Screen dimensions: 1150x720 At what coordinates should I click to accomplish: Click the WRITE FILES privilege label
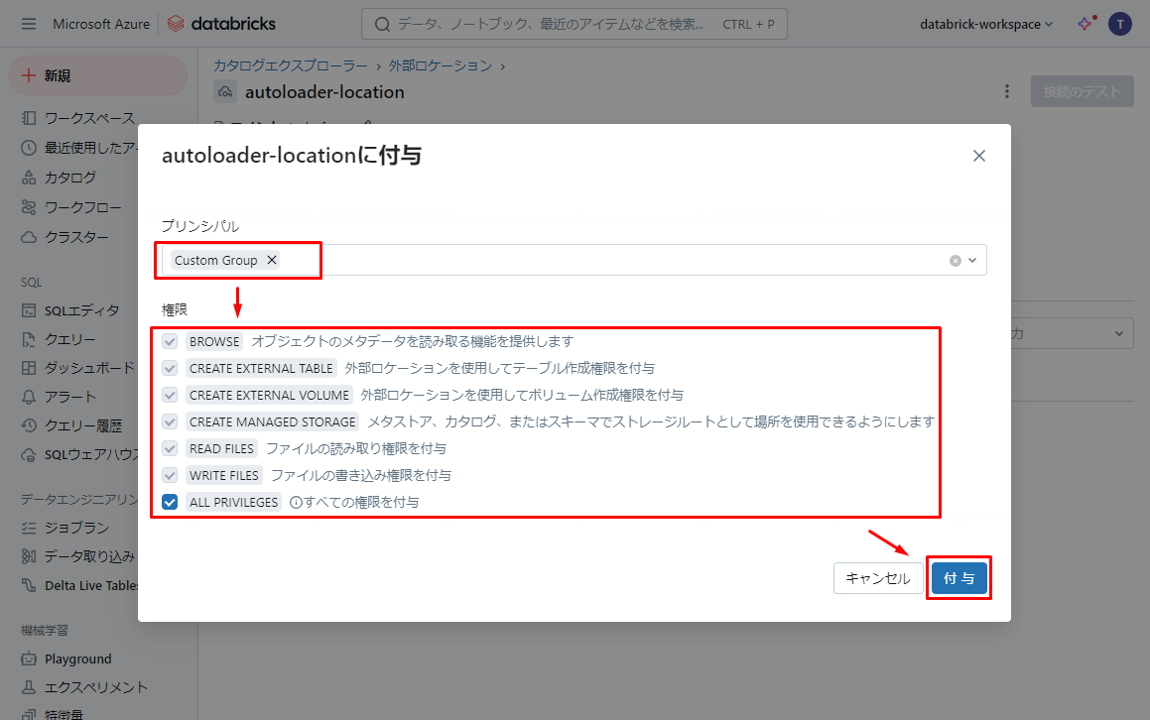[x=224, y=475]
